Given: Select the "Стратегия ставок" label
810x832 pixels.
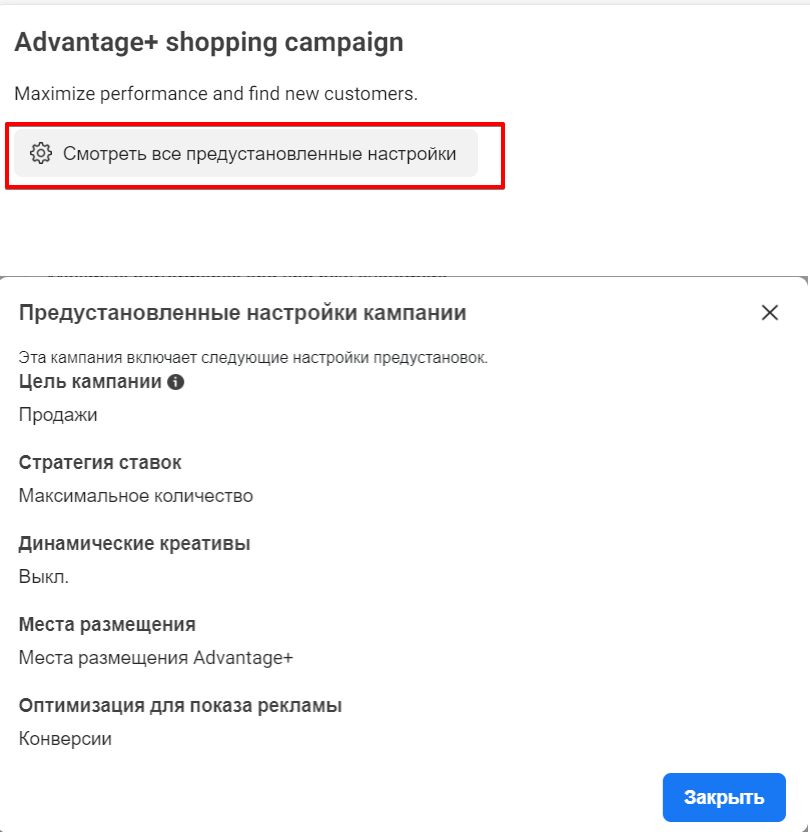Looking at the screenshot, I should (x=100, y=463).
